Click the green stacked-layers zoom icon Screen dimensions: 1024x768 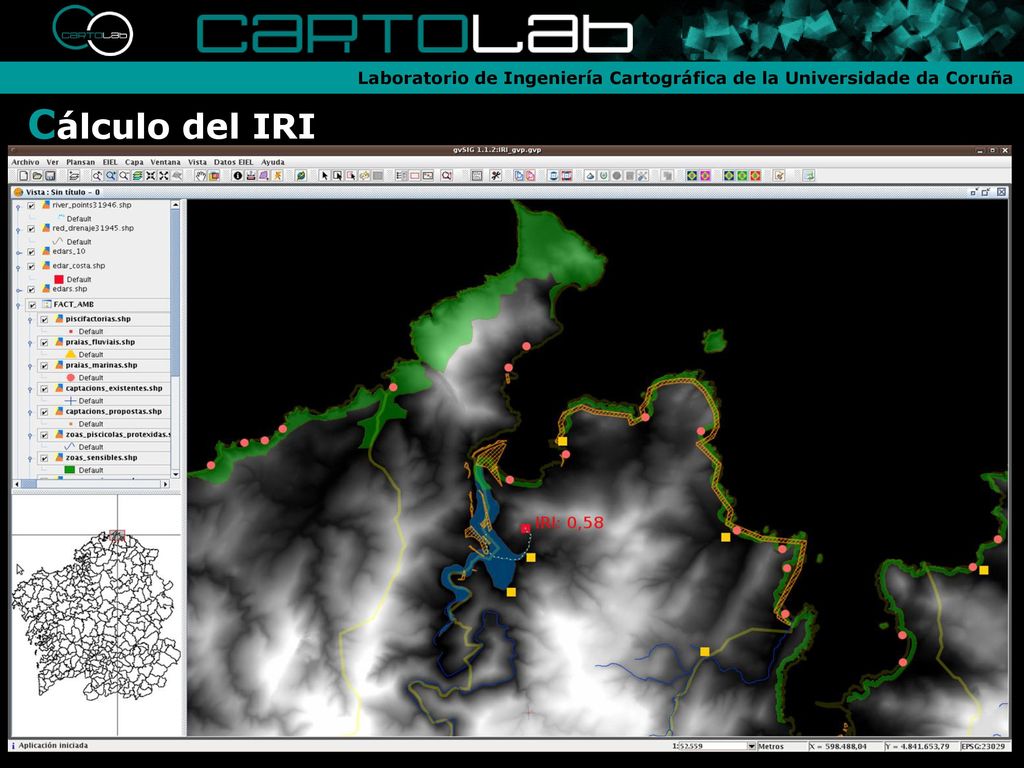[x=138, y=176]
